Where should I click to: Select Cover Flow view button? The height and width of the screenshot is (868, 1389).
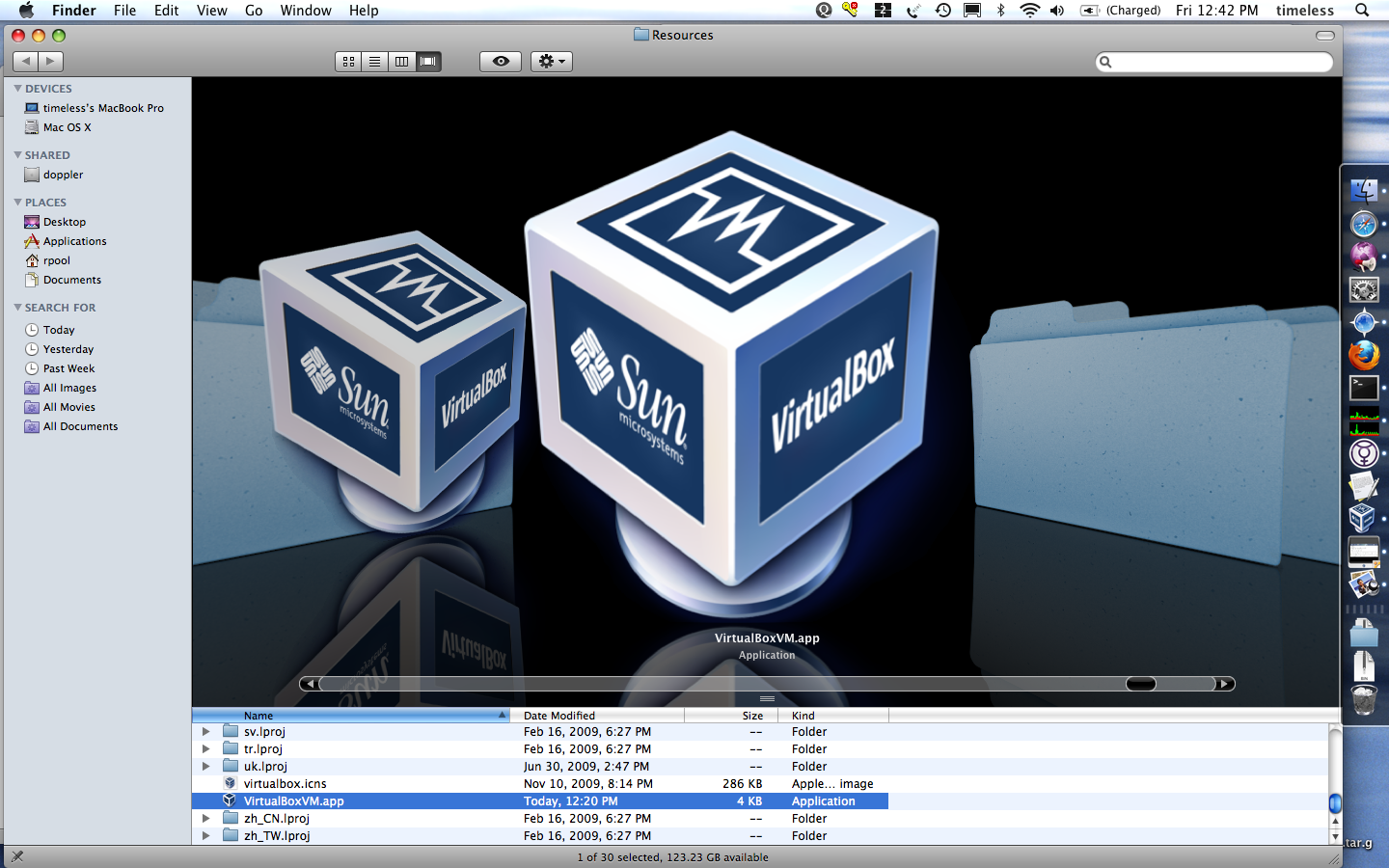coord(428,62)
